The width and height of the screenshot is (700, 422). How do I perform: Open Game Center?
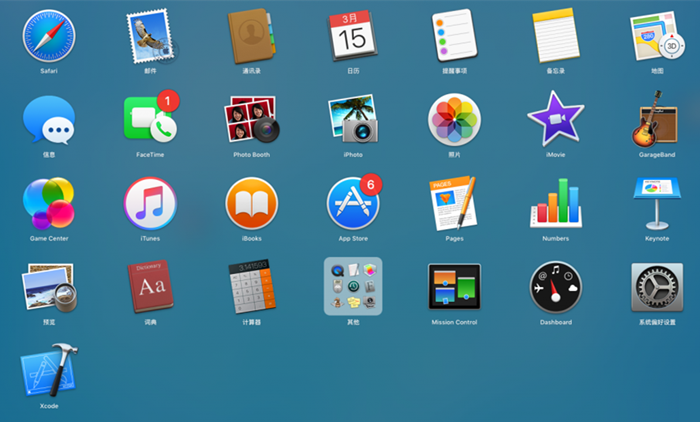pos(49,203)
